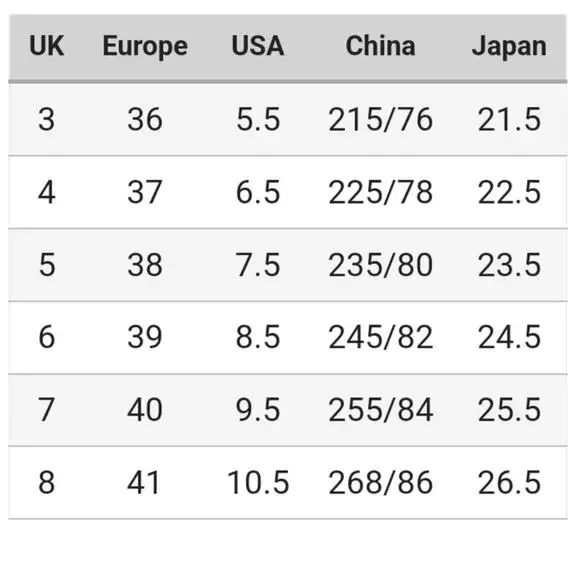Select China size 215/76 cell

click(x=380, y=119)
